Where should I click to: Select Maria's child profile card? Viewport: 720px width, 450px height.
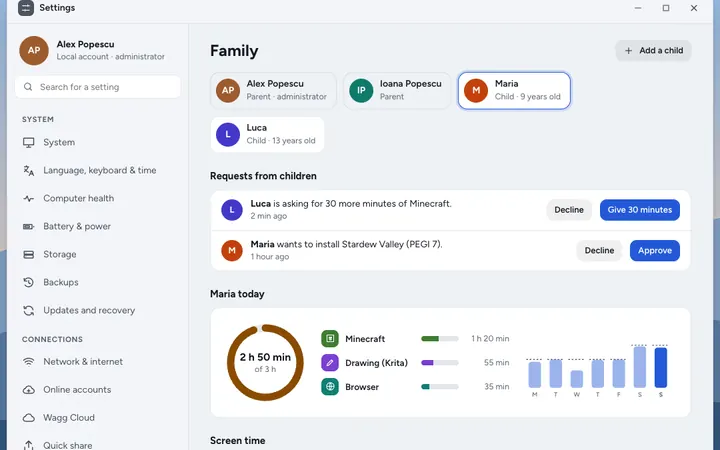point(514,90)
